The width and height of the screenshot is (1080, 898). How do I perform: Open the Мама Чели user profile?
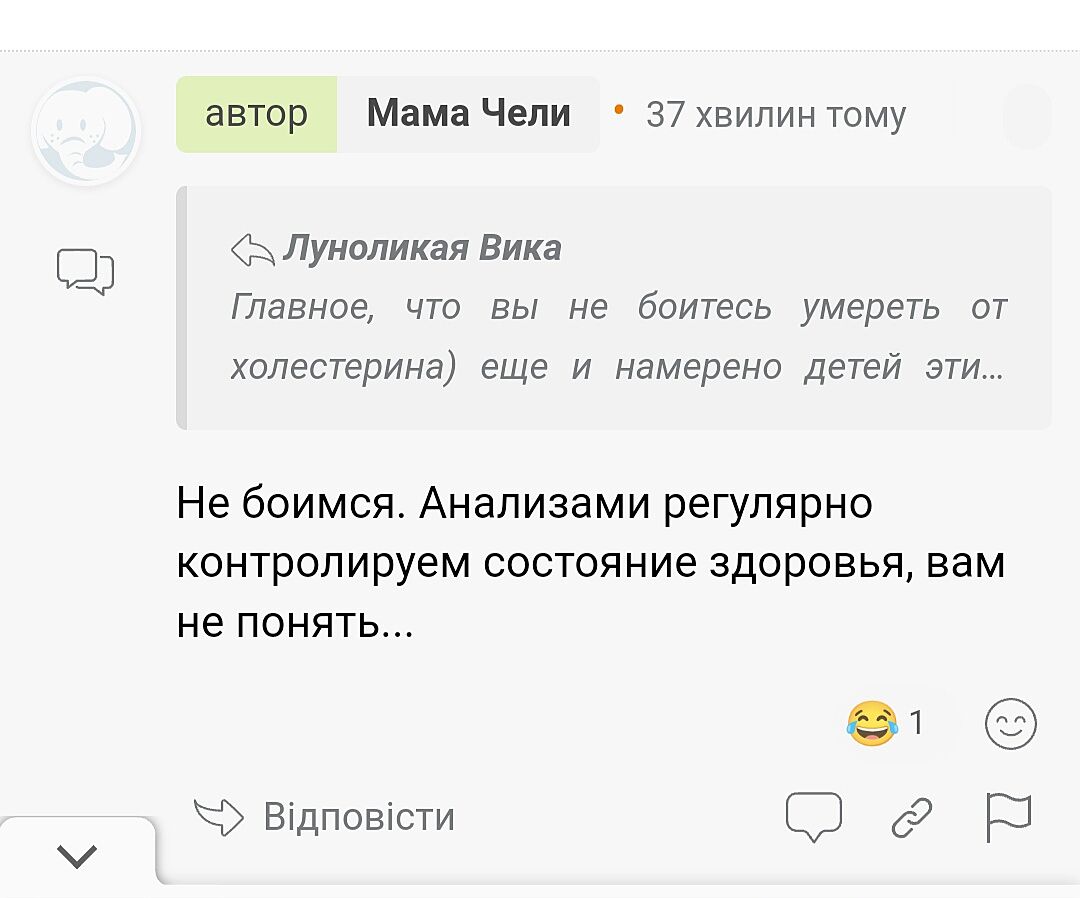tap(468, 114)
